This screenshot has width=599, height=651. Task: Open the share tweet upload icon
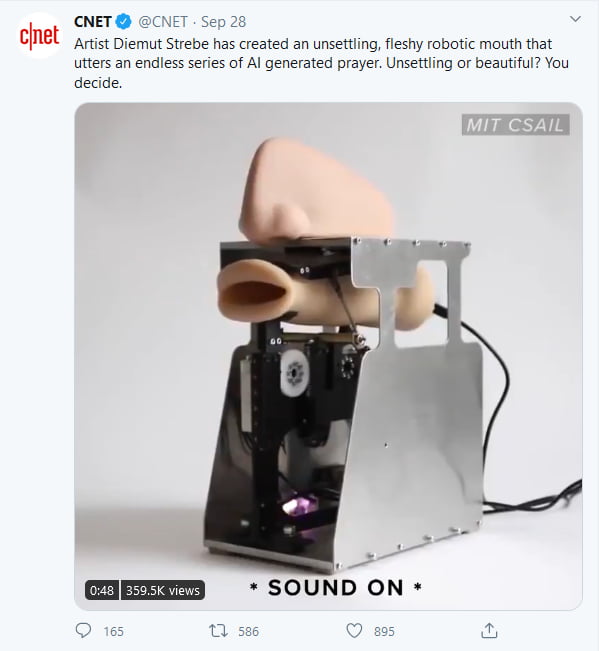tap(489, 631)
